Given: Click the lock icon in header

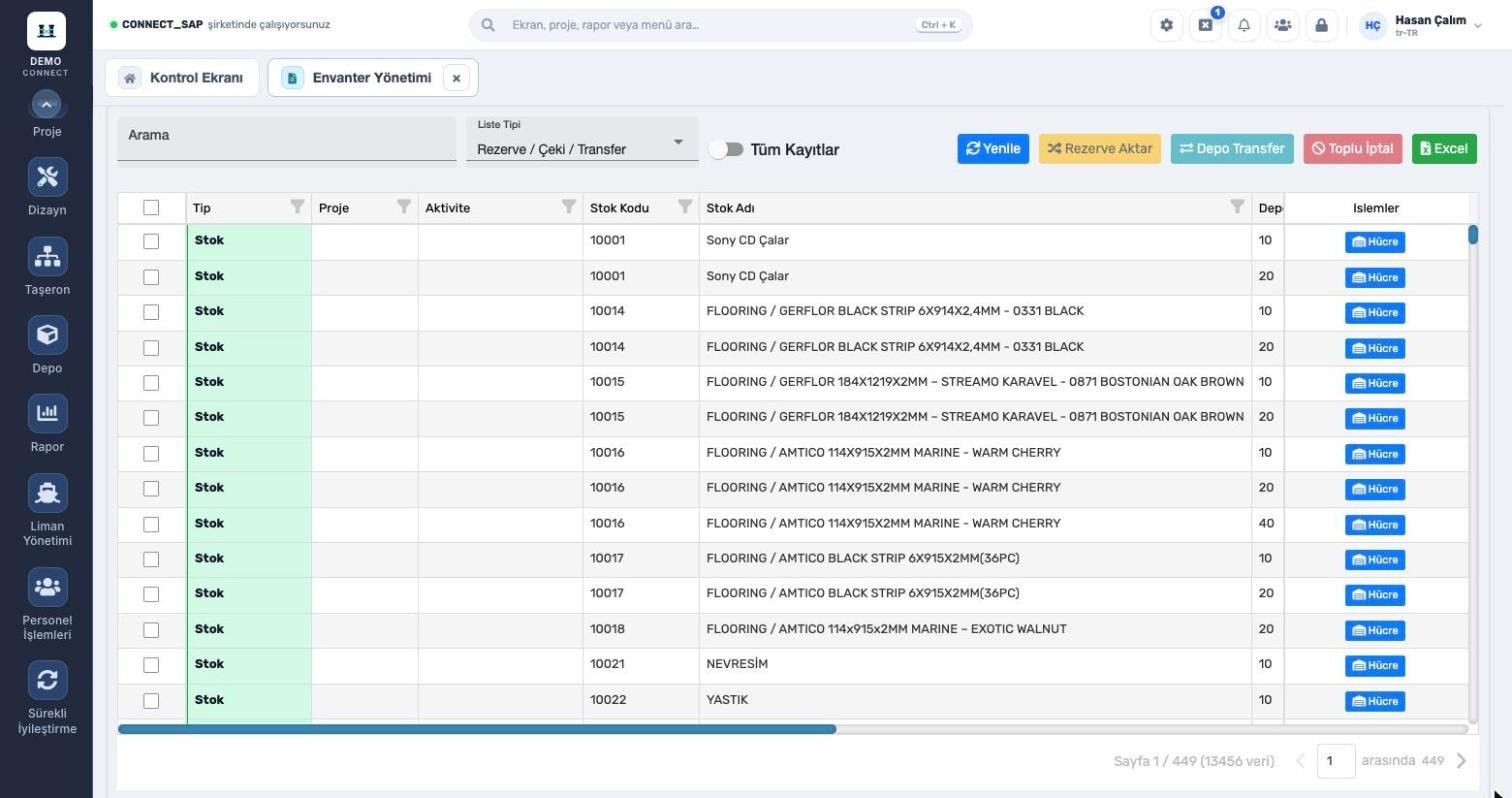Looking at the screenshot, I should [1321, 26].
